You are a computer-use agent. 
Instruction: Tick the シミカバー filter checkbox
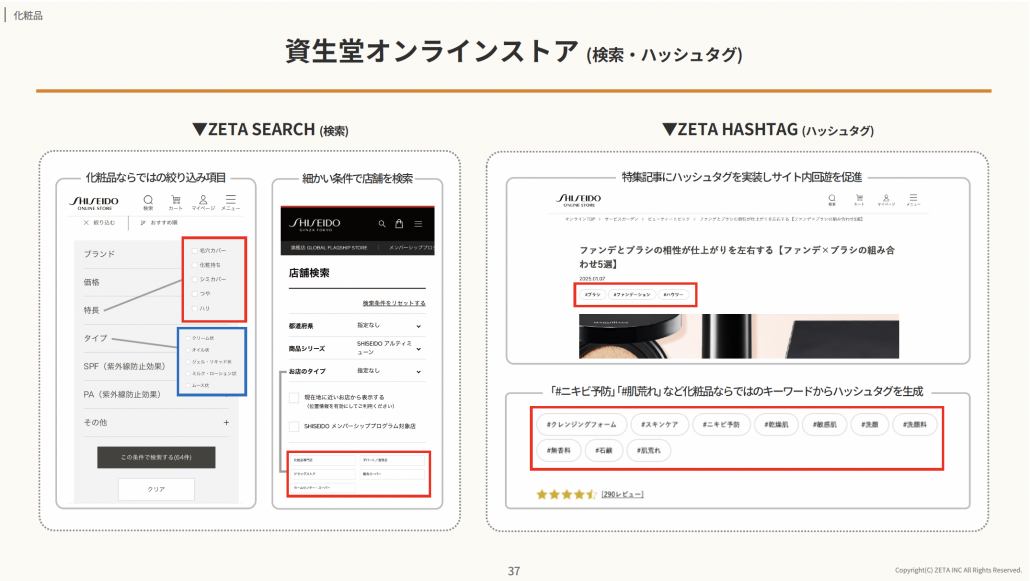pyautogui.click(x=194, y=279)
